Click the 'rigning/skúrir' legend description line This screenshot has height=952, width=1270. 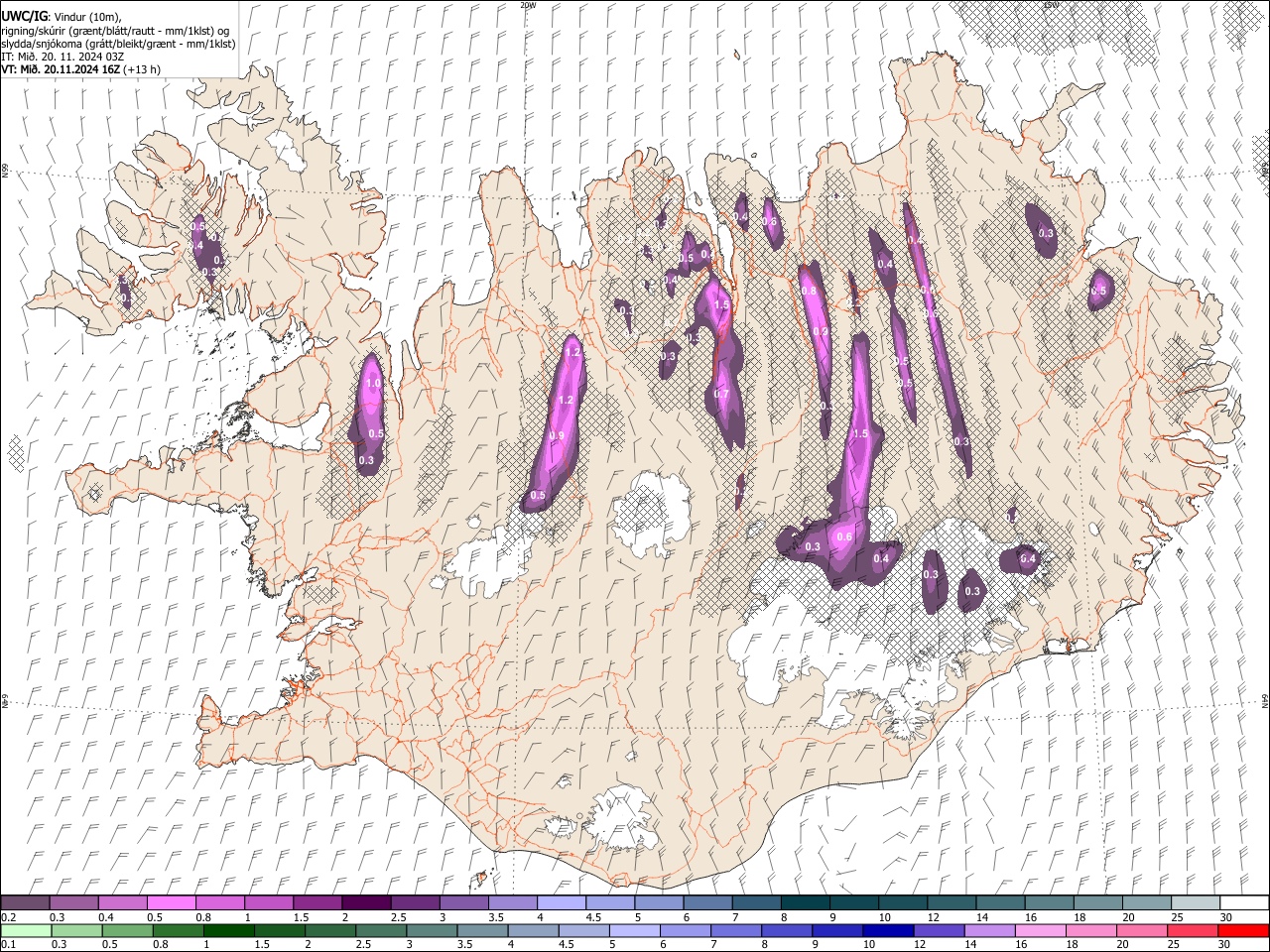click(115, 31)
